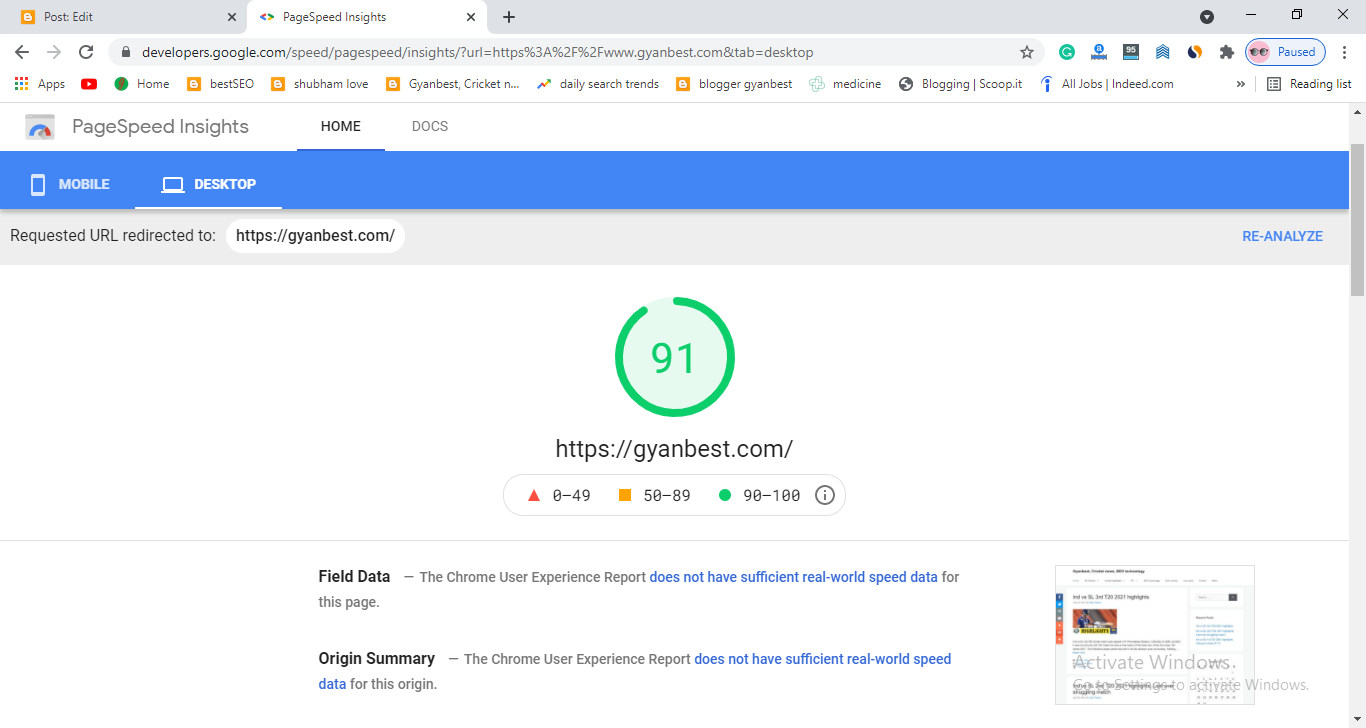
Task: Click the blue stacked-layers extension icon
Action: [1163, 52]
